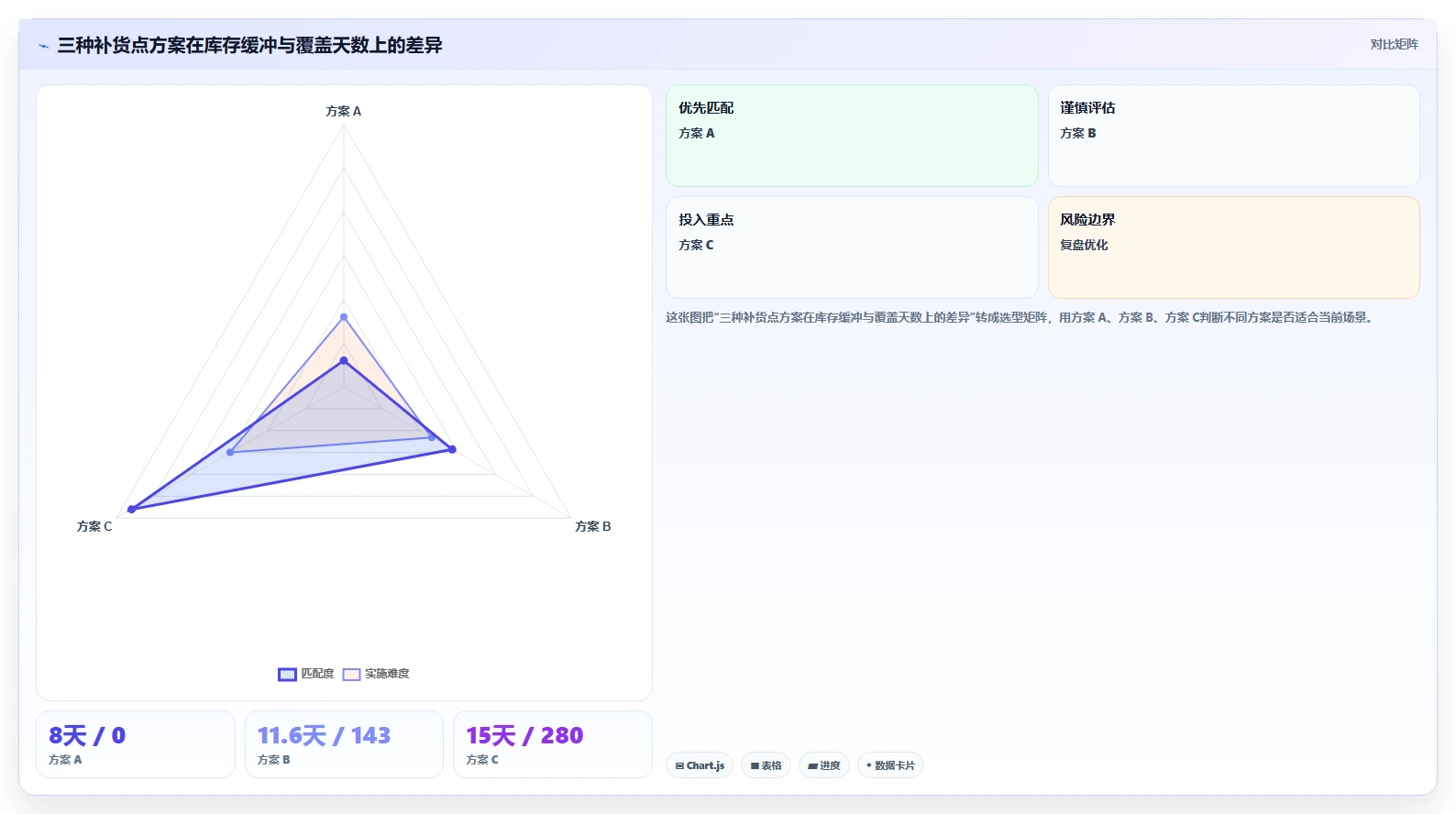Click the description paragraph starting 这张图把
Screen dimensions: 1456x814
tap(1020, 317)
